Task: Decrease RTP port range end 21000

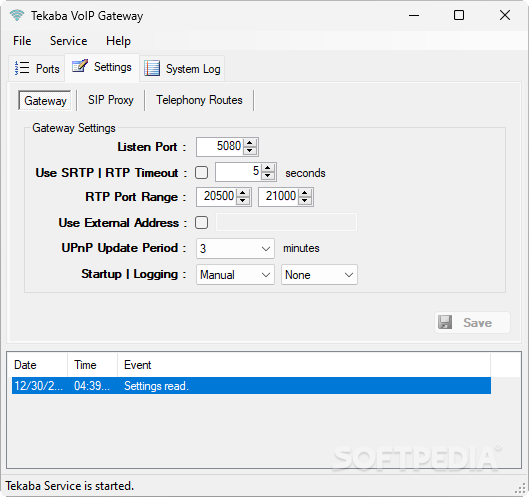Action: [305, 200]
